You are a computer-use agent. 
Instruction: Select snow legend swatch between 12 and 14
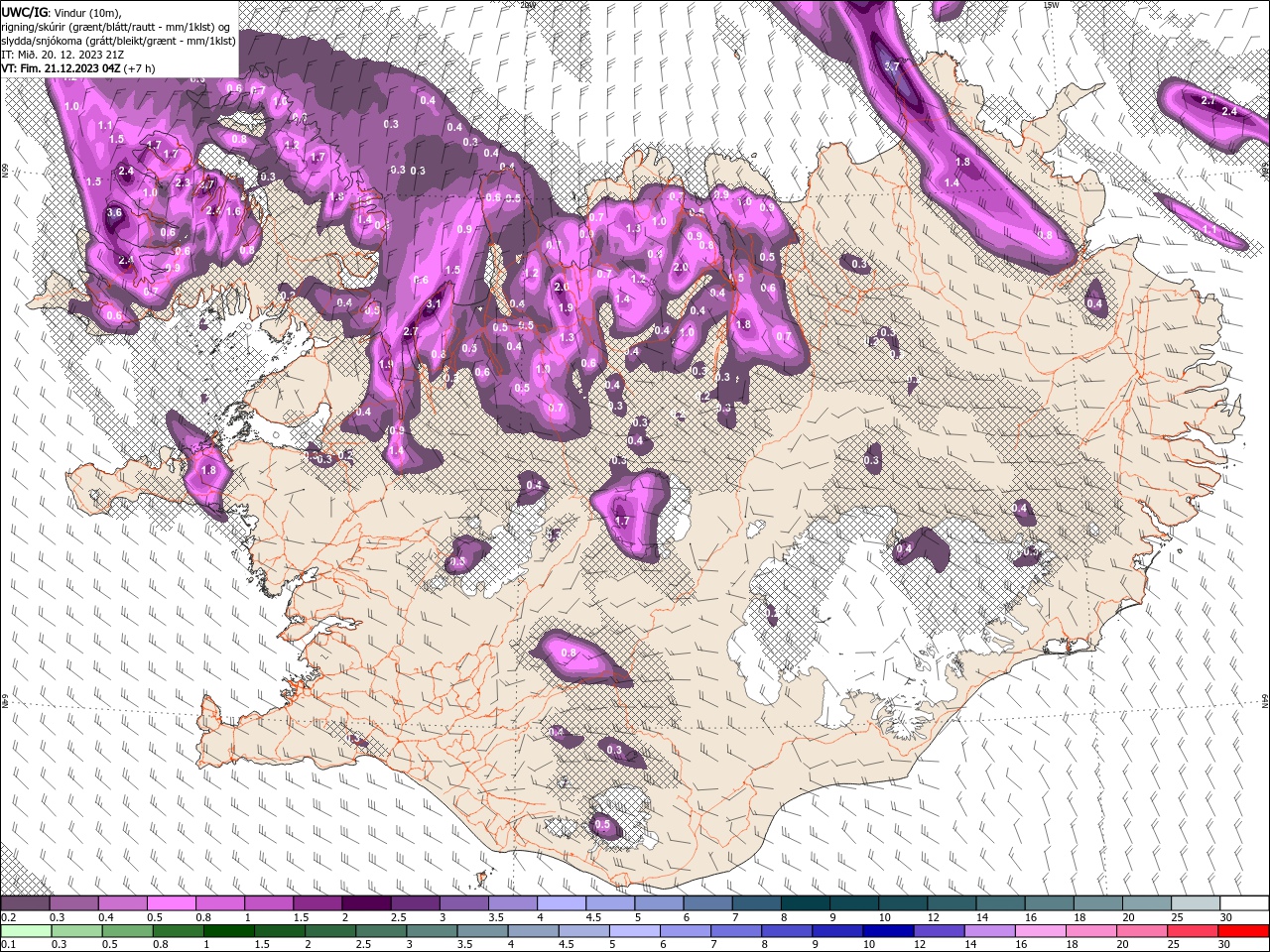pos(951,903)
